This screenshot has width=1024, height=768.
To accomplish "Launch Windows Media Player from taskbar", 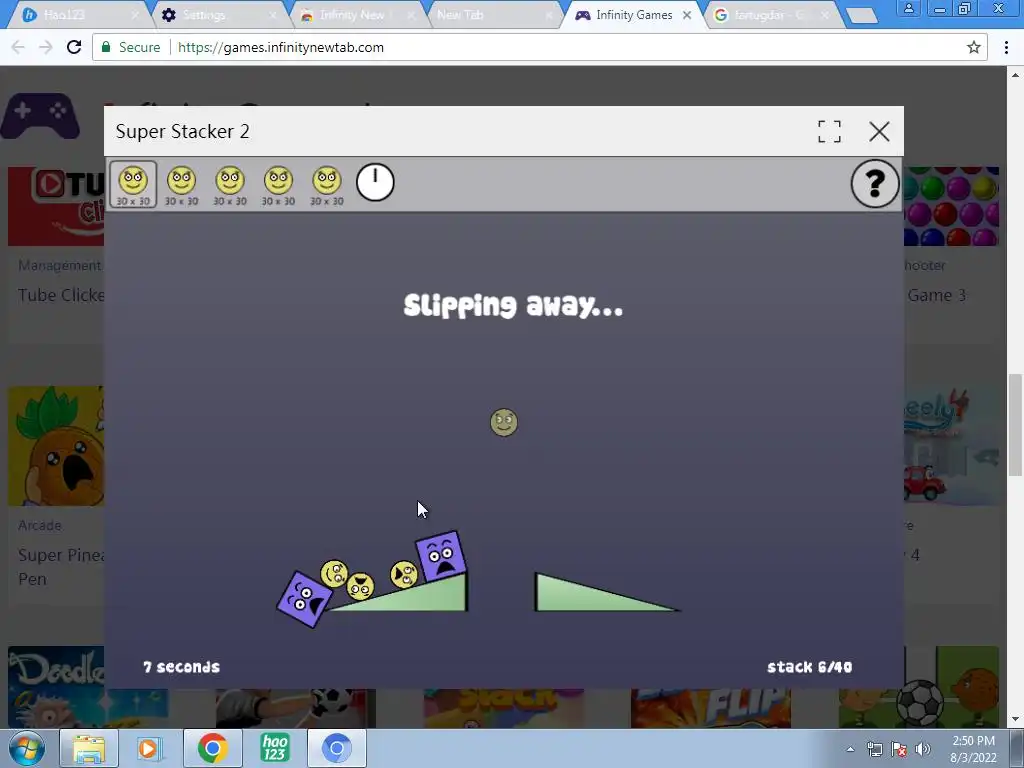I will coord(149,748).
